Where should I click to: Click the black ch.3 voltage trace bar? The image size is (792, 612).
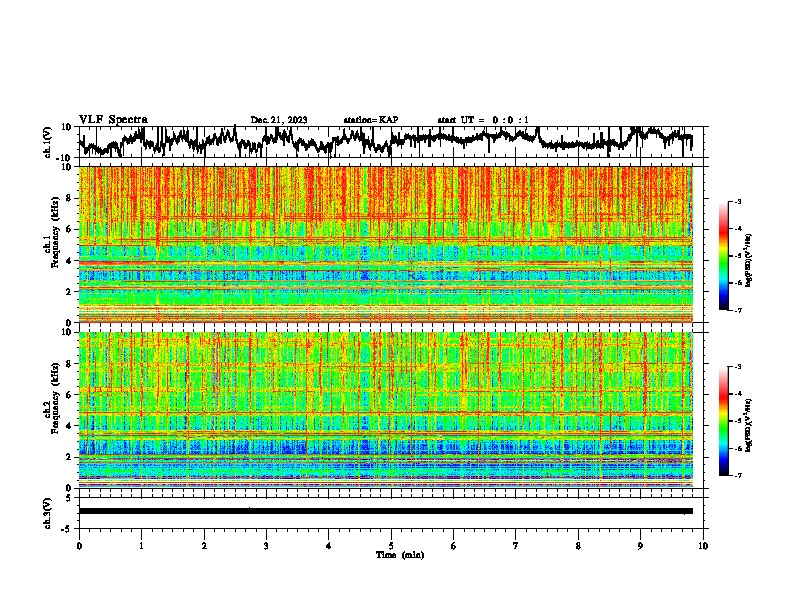(x=386, y=511)
